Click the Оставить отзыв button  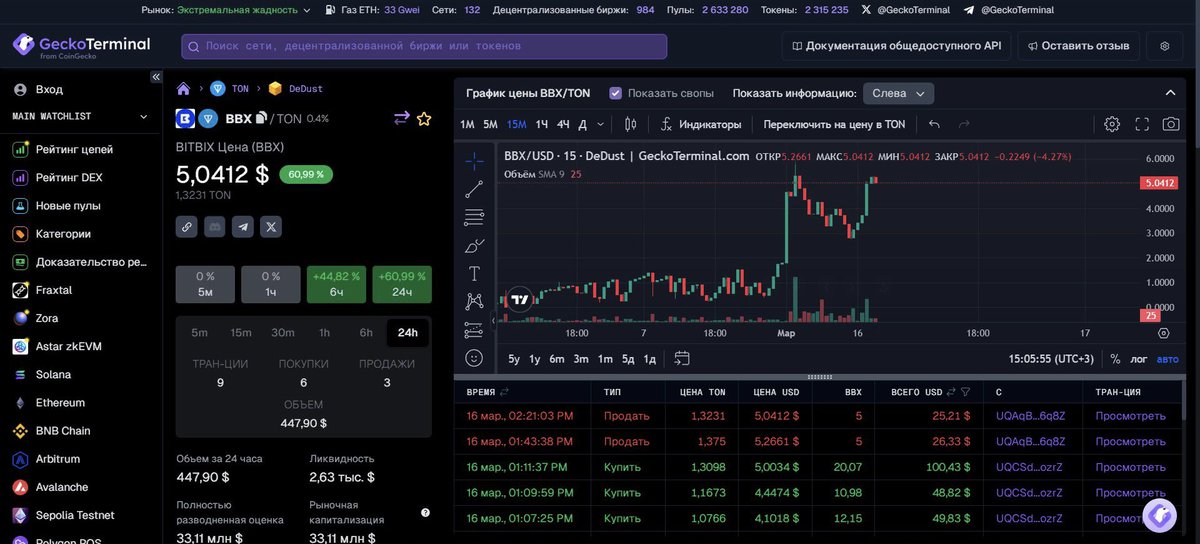click(1077, 46)
